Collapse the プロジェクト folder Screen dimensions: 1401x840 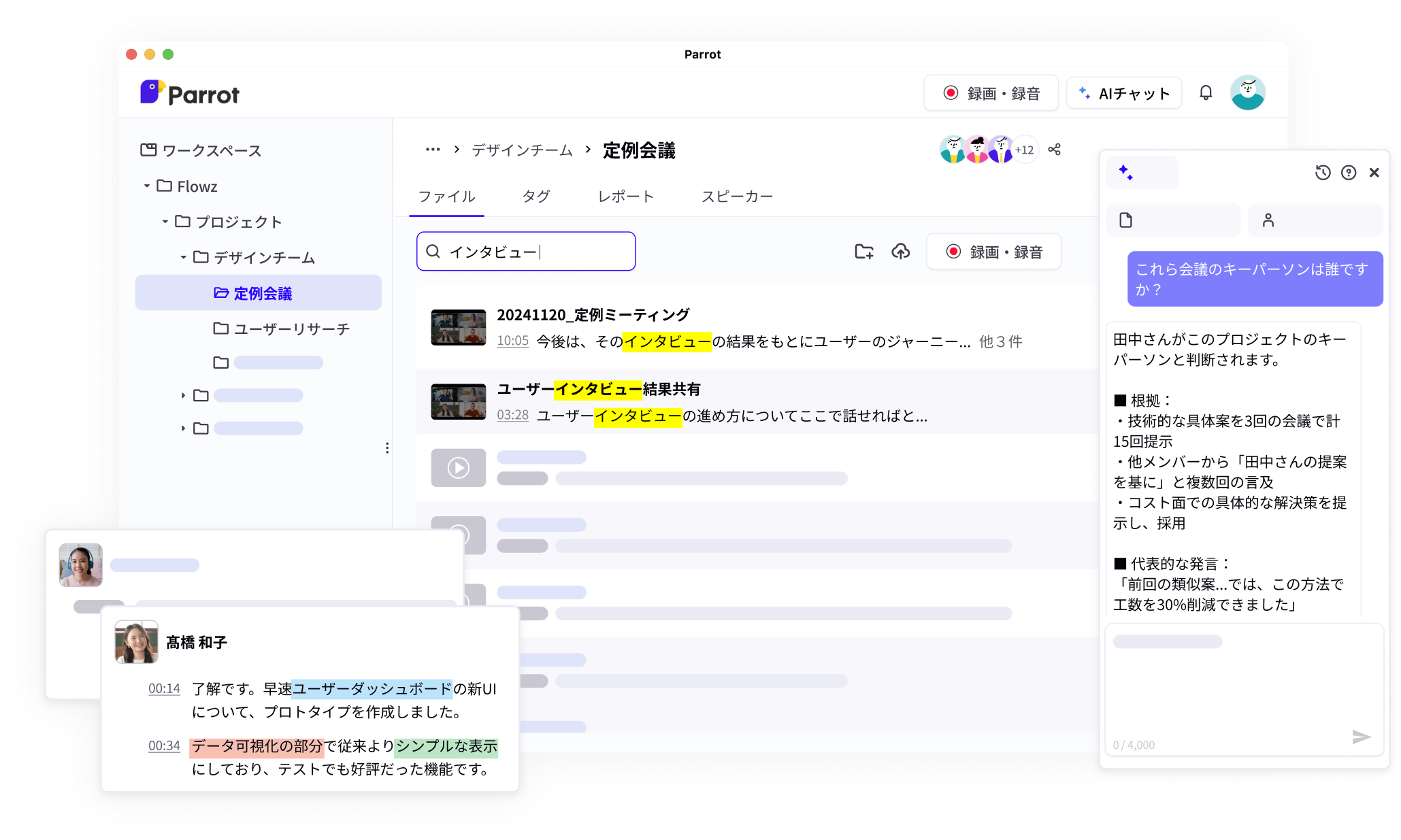(x=165, y=222)
